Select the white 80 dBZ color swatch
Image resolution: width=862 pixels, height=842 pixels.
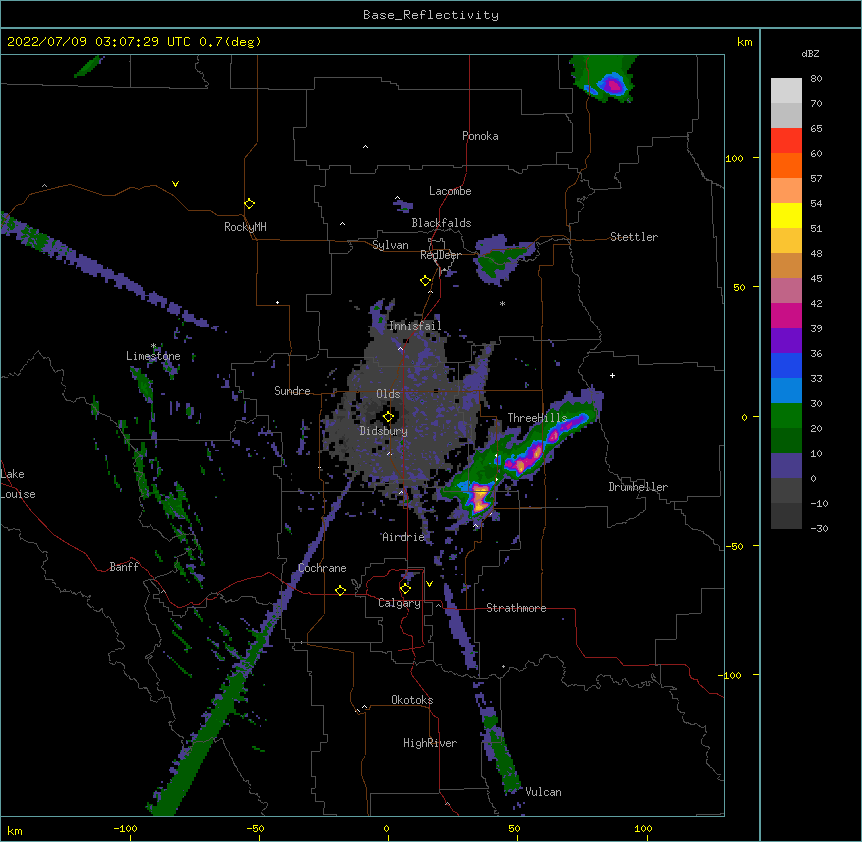(786, 91)
